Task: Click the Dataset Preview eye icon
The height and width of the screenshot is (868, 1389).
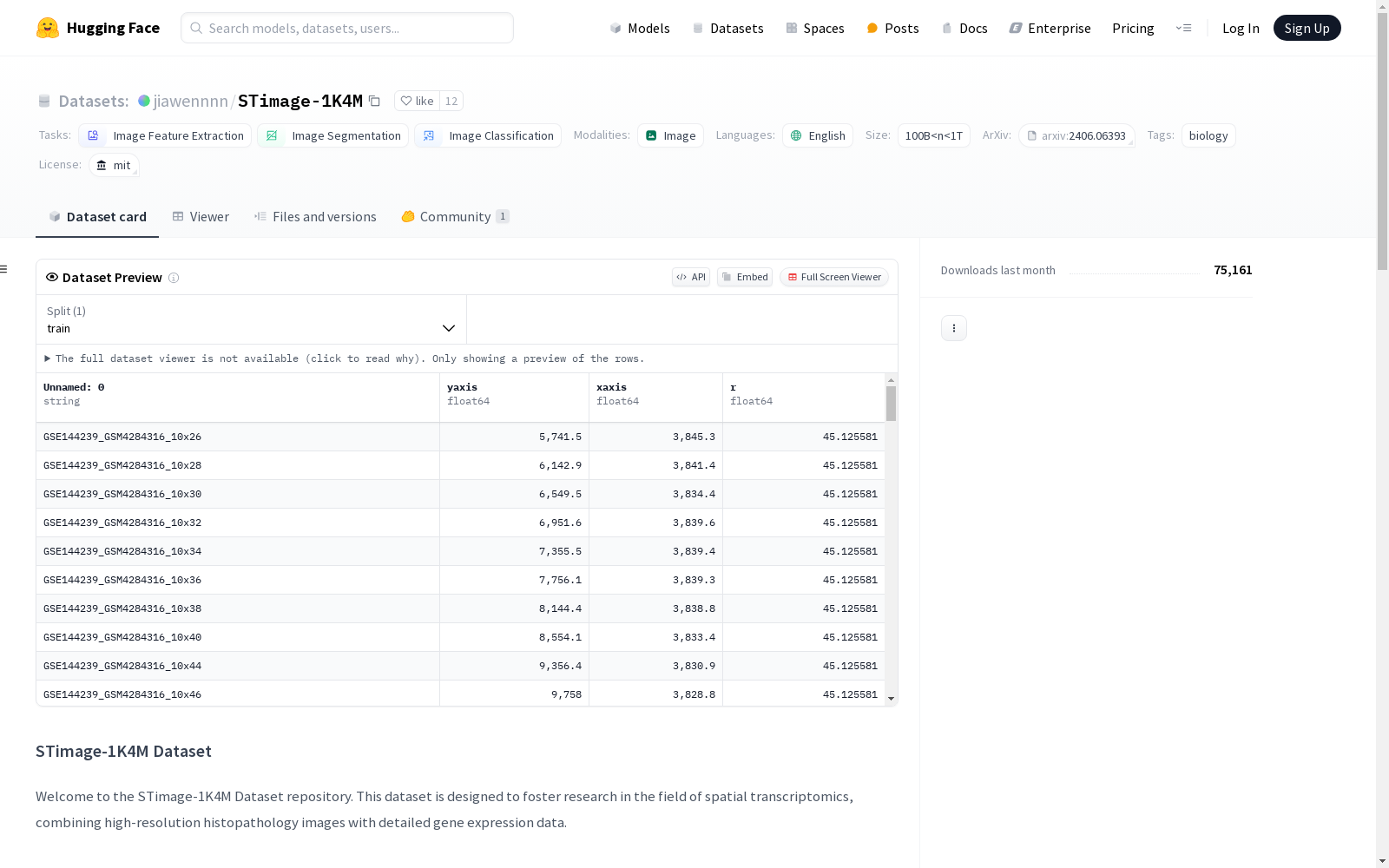Action: coord(52,277)
